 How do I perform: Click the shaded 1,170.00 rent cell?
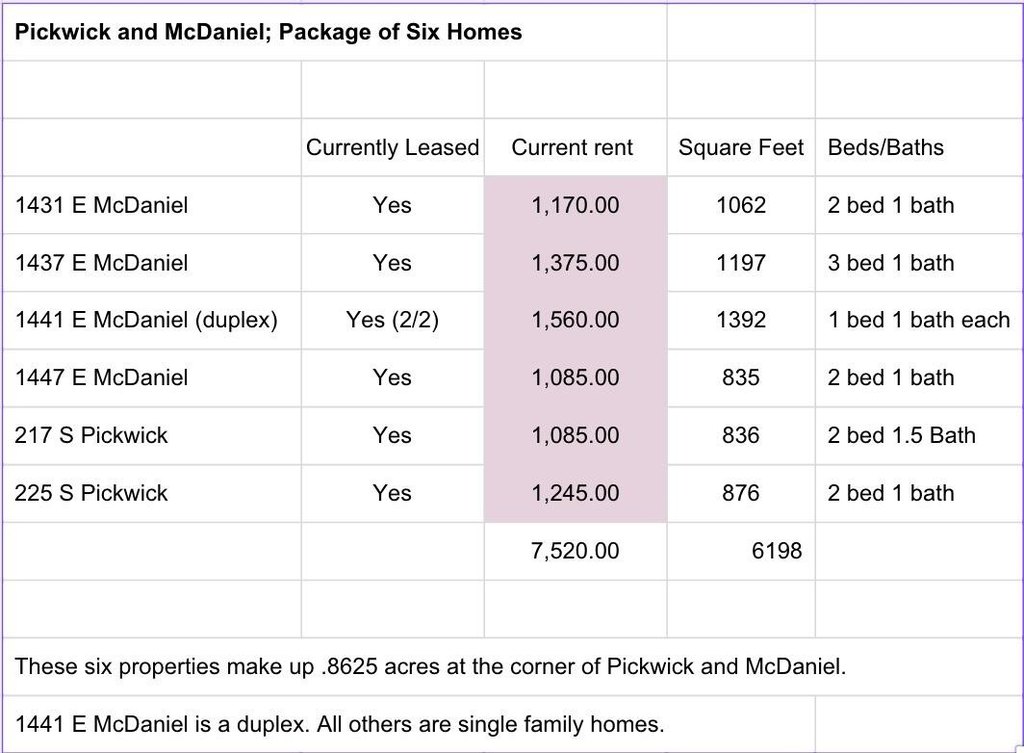coord(575,206)
